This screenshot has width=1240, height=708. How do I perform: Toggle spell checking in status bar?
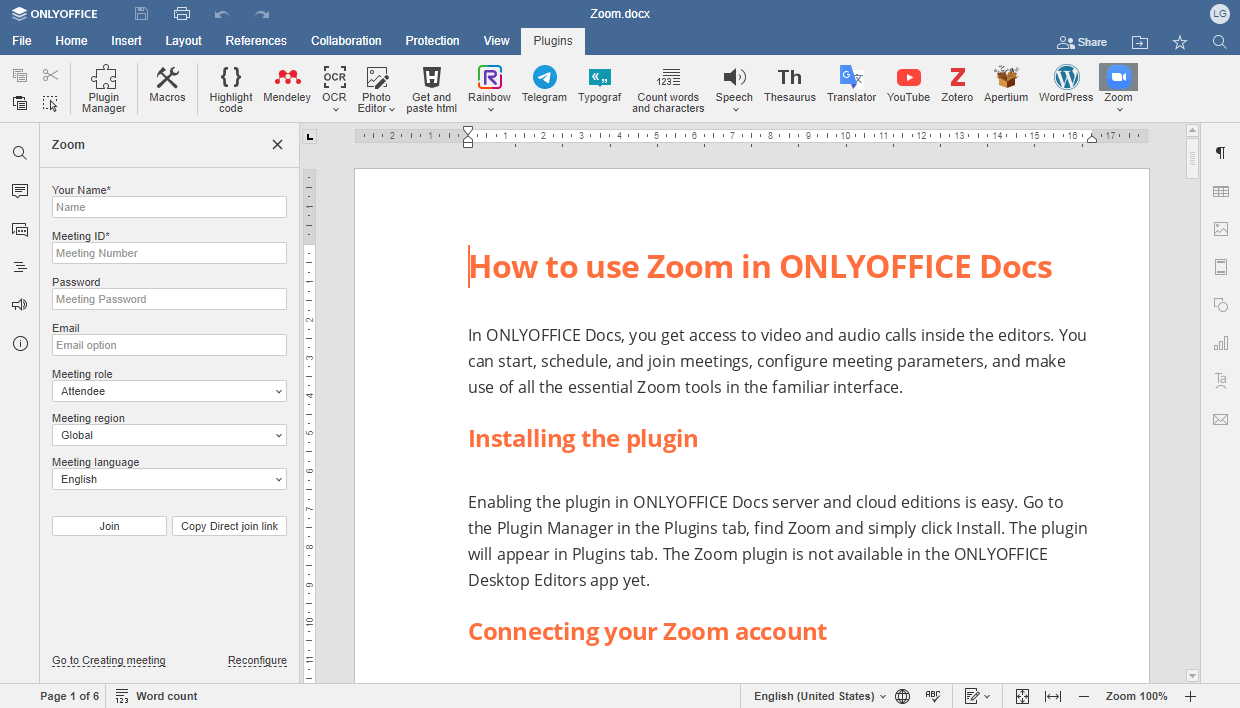point(933,696)
